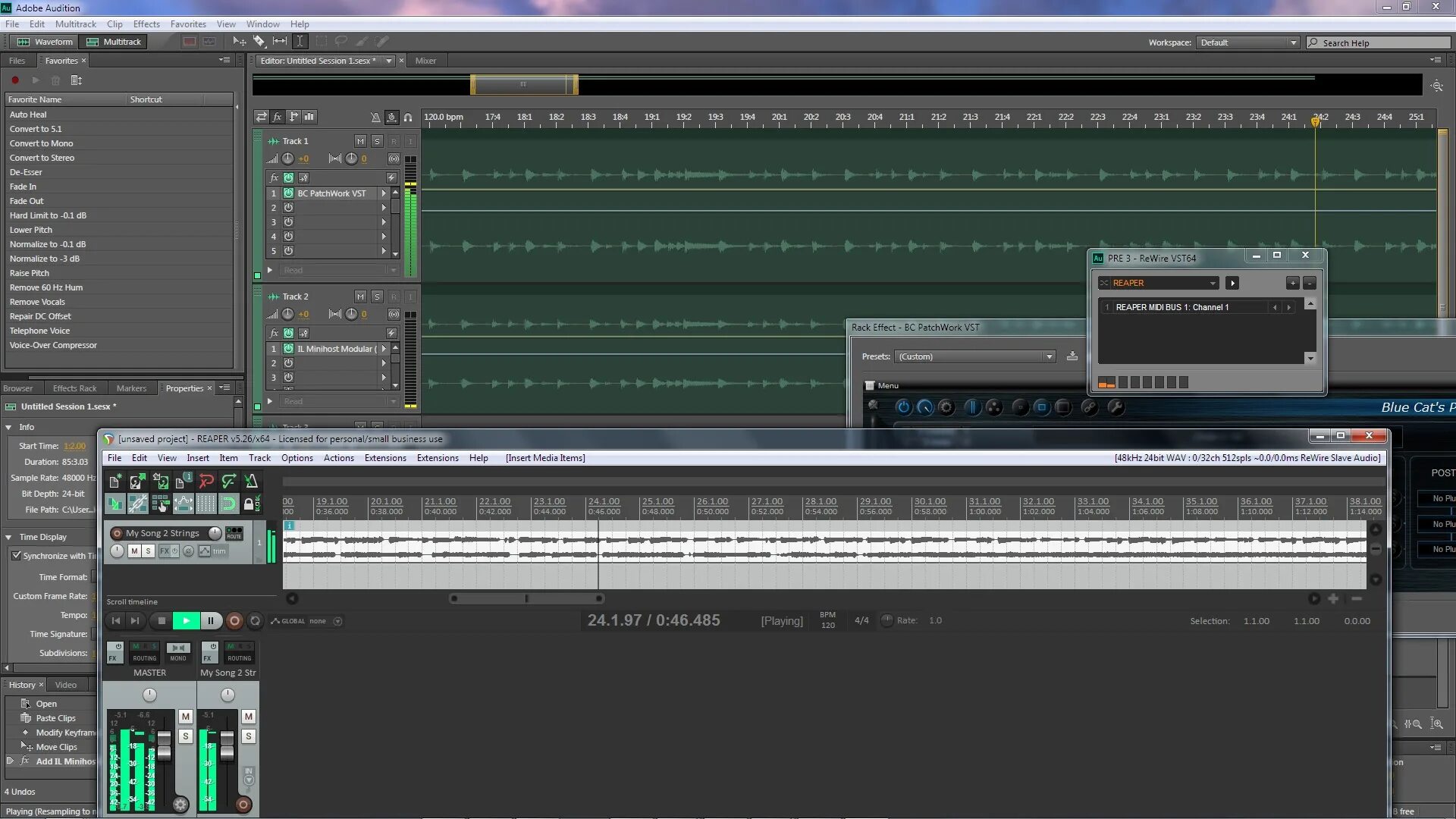
Task: Open REAPER's Options menu
Action: tap(297, 458)
